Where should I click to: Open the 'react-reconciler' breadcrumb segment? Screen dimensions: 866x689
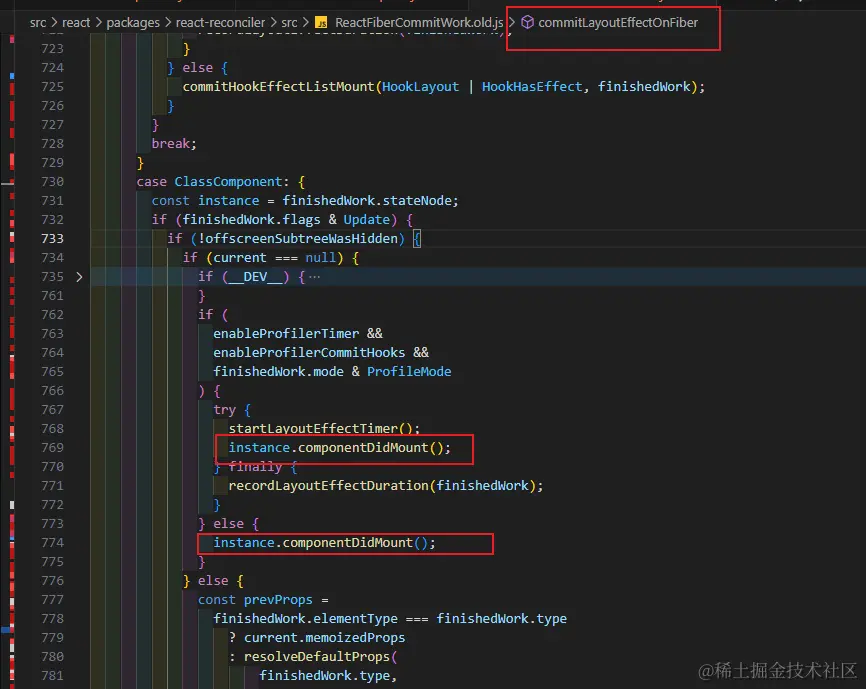pos(220,23)
